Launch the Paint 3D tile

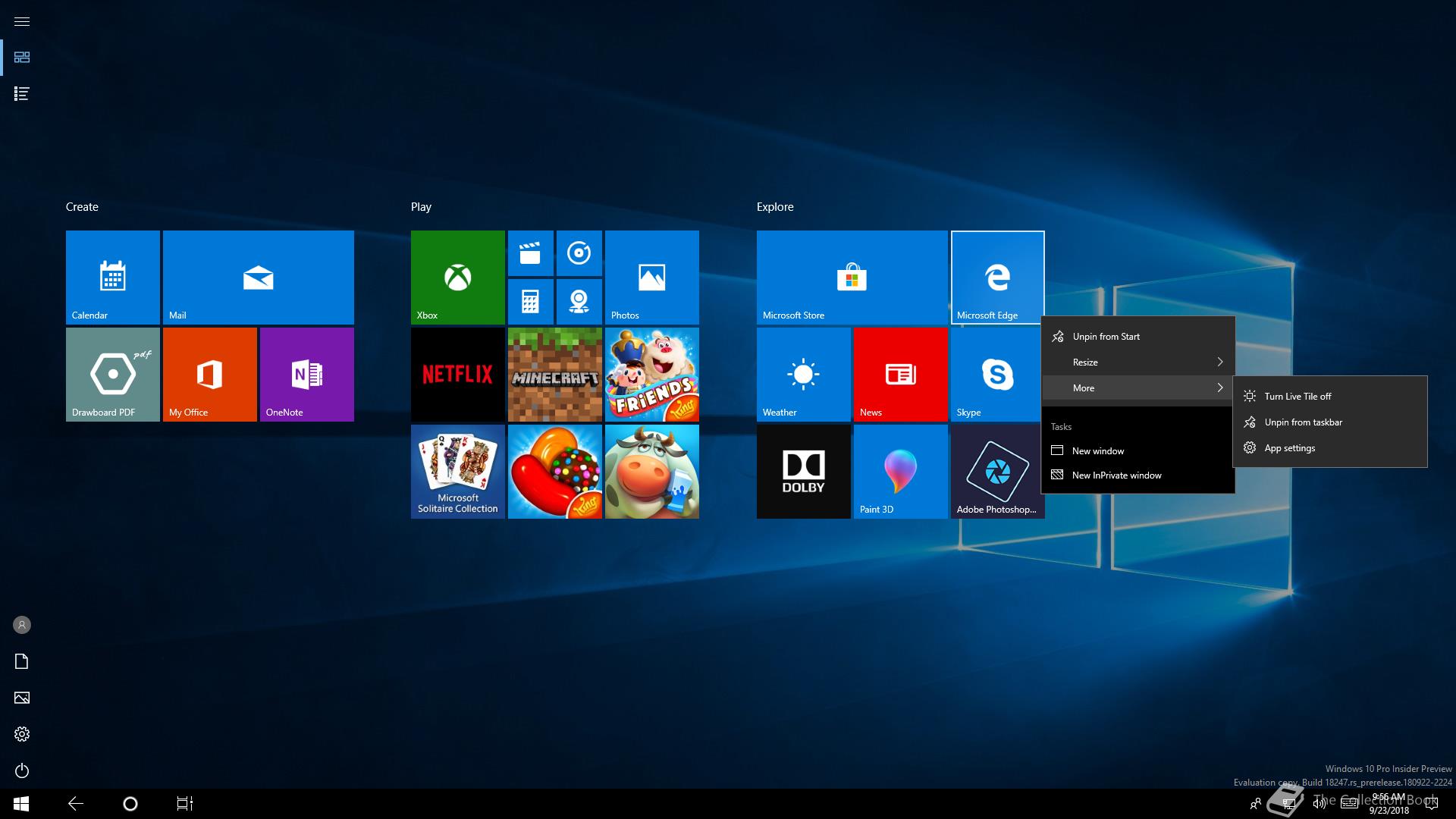coord(901,472)
